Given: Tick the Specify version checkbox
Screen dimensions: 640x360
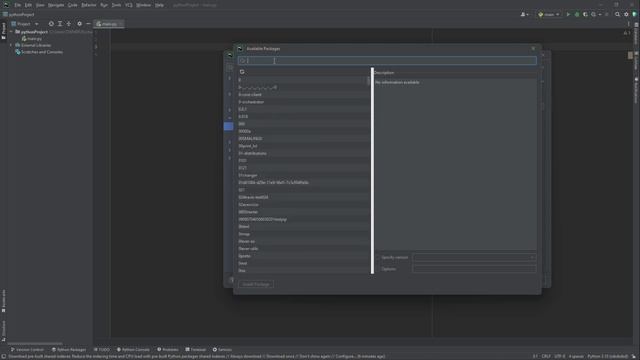Looking at the screenshot, I should click(x=378, y=258).
